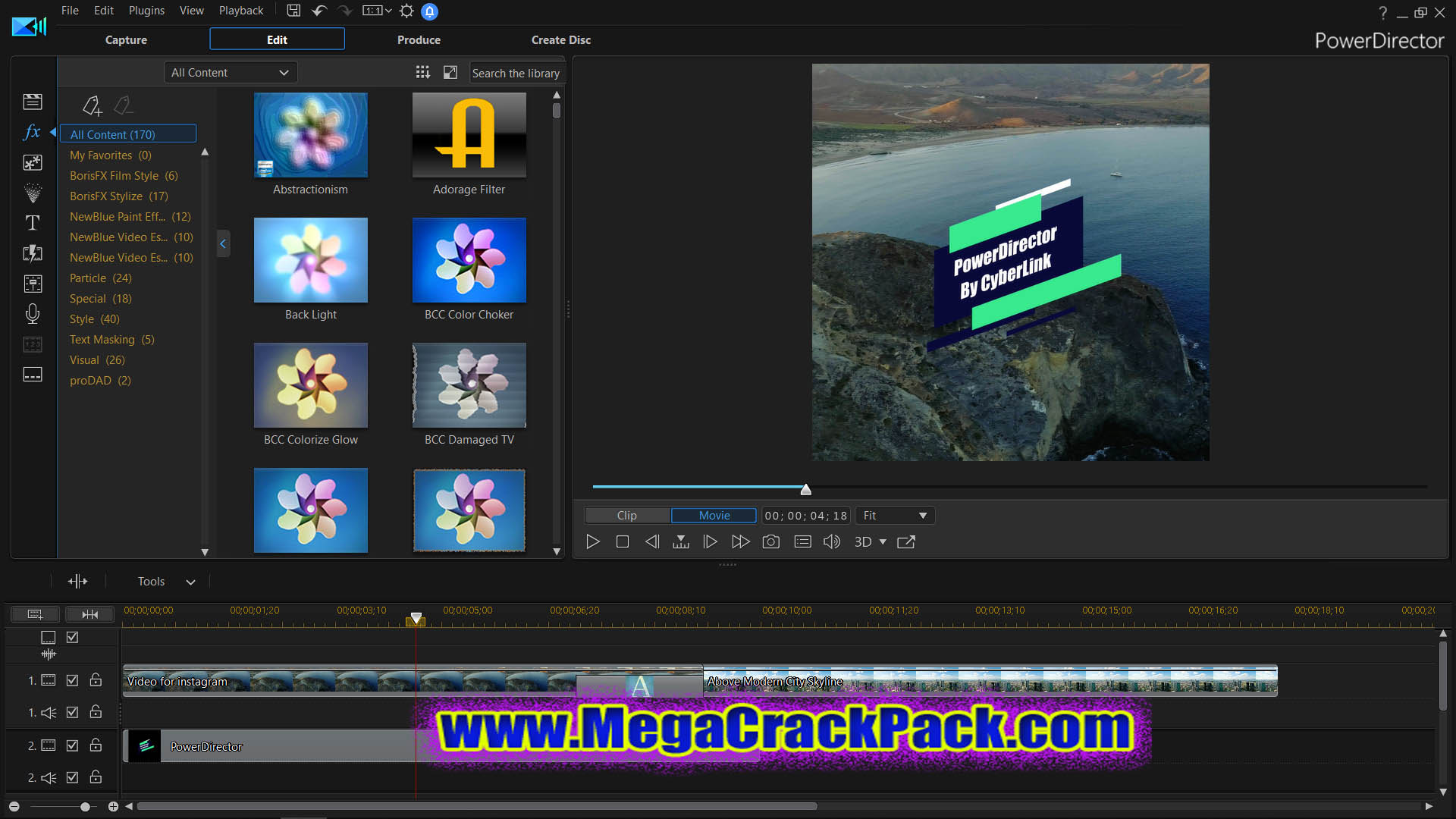This screenshot has height=819, width=1456.
Task: Open the Fit zoom dropdown
Action: tap(895, 516)
